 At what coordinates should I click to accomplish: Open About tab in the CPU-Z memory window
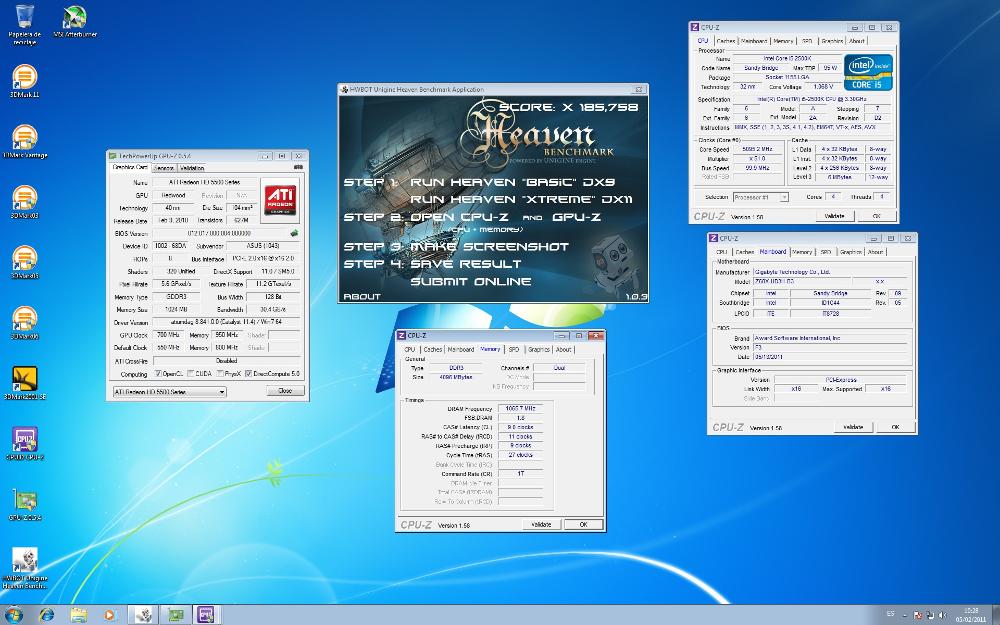(563, 349)
